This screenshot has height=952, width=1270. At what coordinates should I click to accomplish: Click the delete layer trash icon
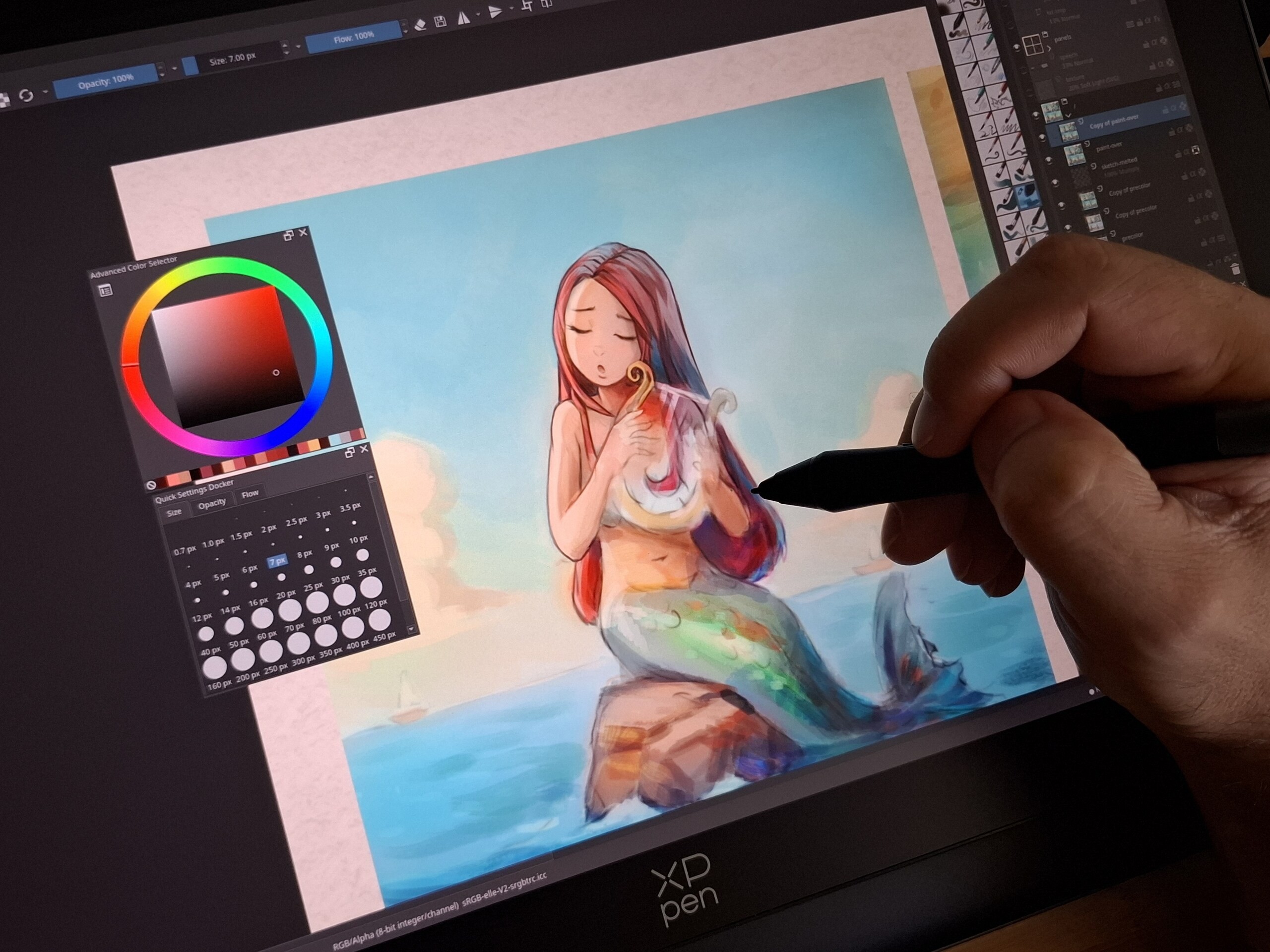click(1236, 269)
